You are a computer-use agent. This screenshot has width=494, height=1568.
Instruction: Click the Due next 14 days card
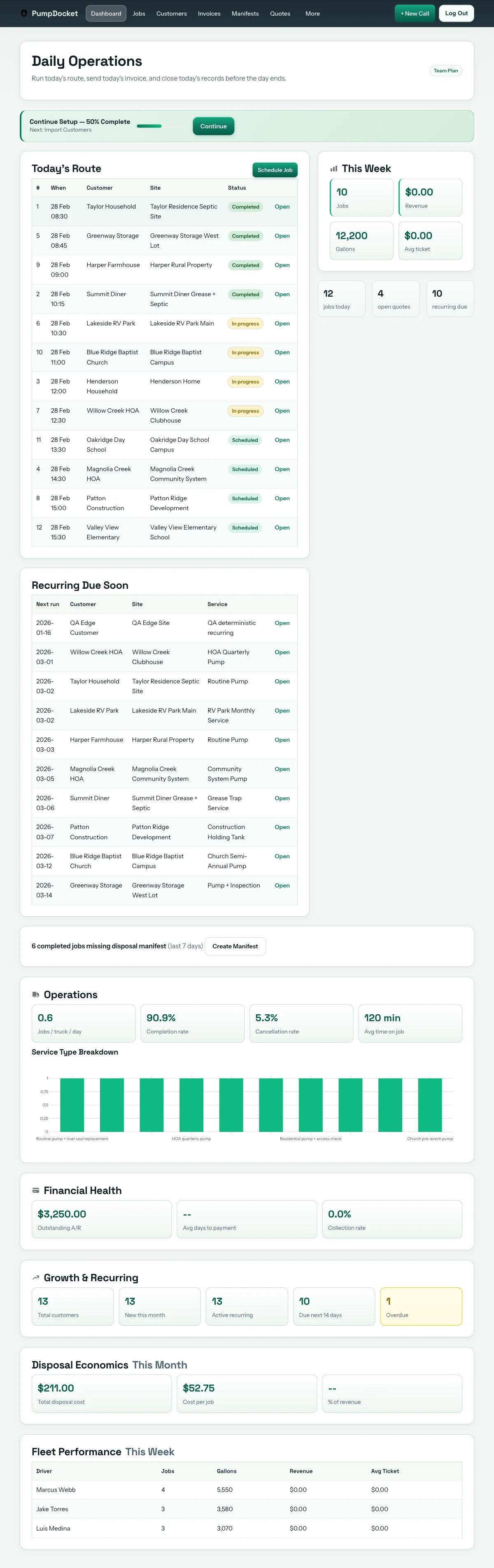tap(334, 1306)
